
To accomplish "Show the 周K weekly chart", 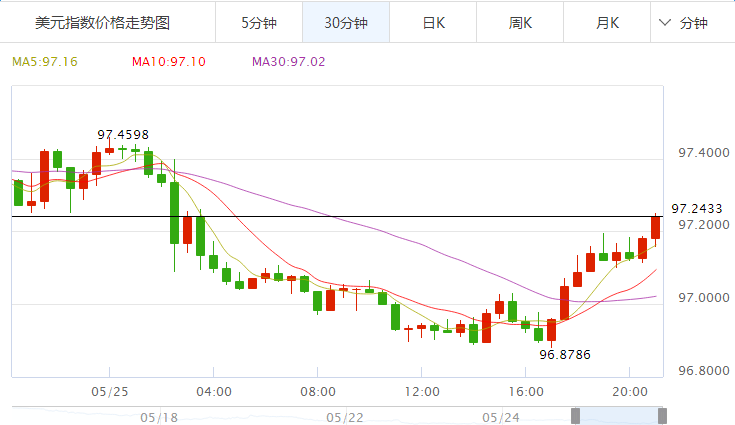I will pyautogui.click(x=520, y=22).
